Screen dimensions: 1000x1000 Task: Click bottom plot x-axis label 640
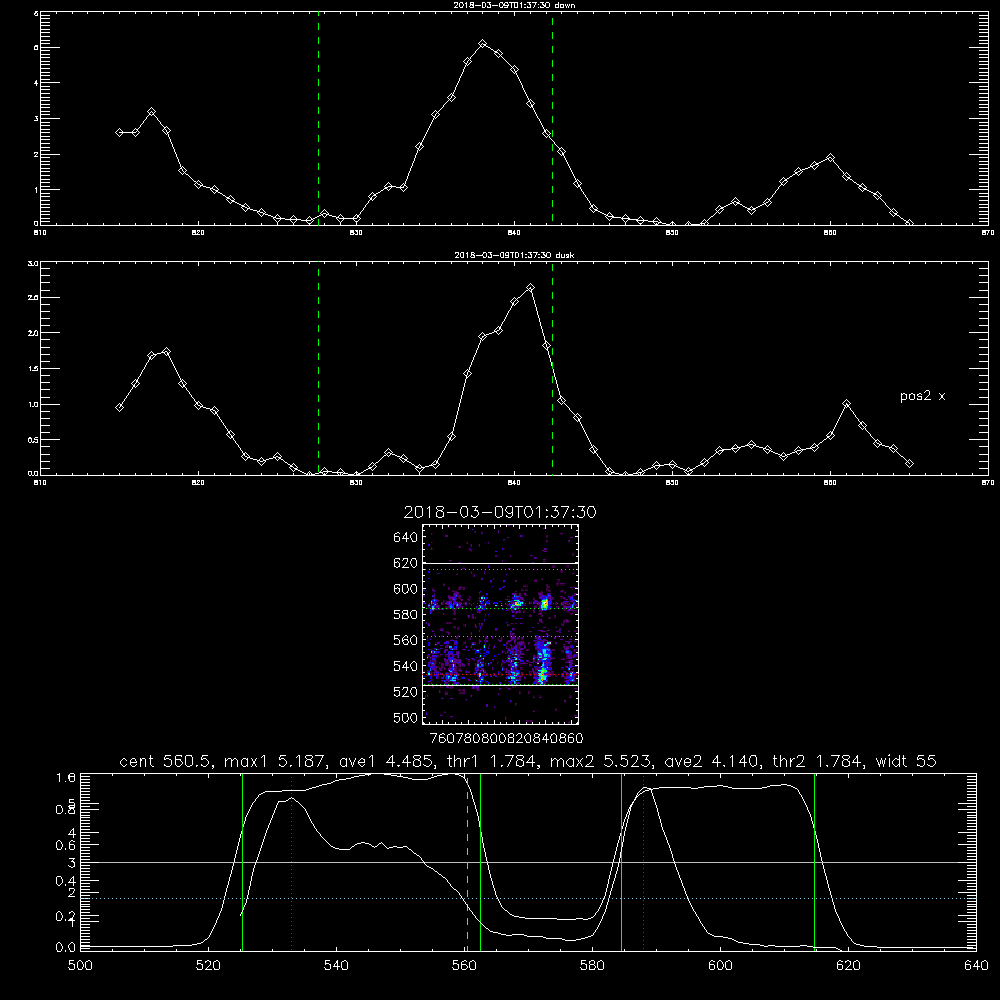976,966
